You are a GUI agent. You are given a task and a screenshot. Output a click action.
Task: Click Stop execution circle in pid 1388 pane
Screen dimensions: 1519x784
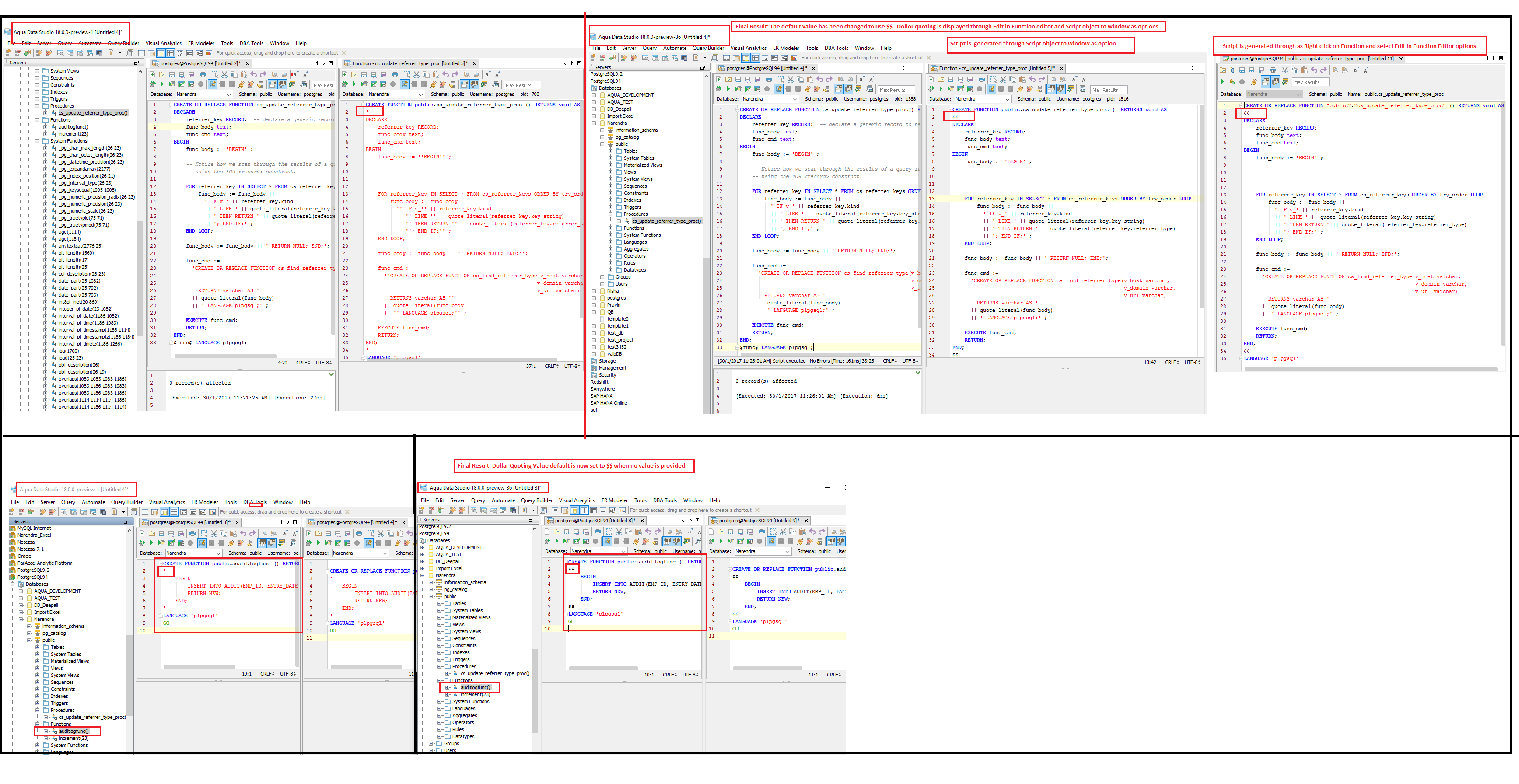coord(766,90)
